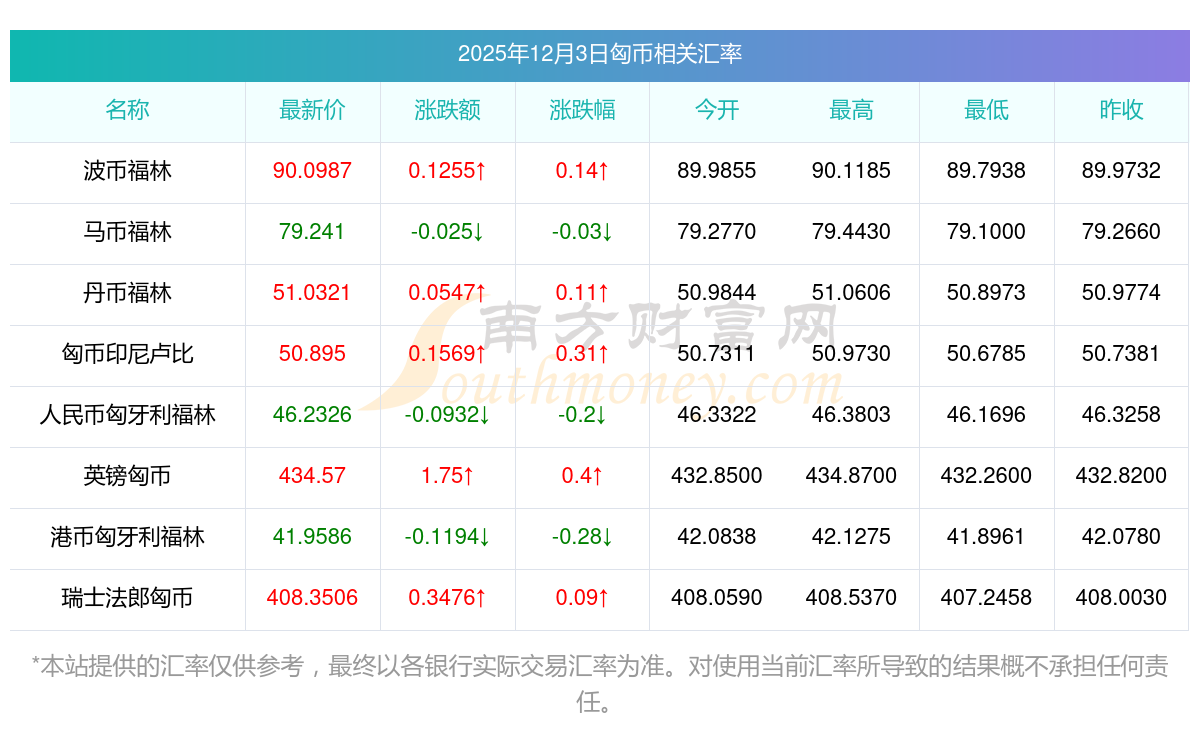This screenshot has width=1200, height=733.
Task: Click change amount 1.75↑
Action: click(448, 476)
